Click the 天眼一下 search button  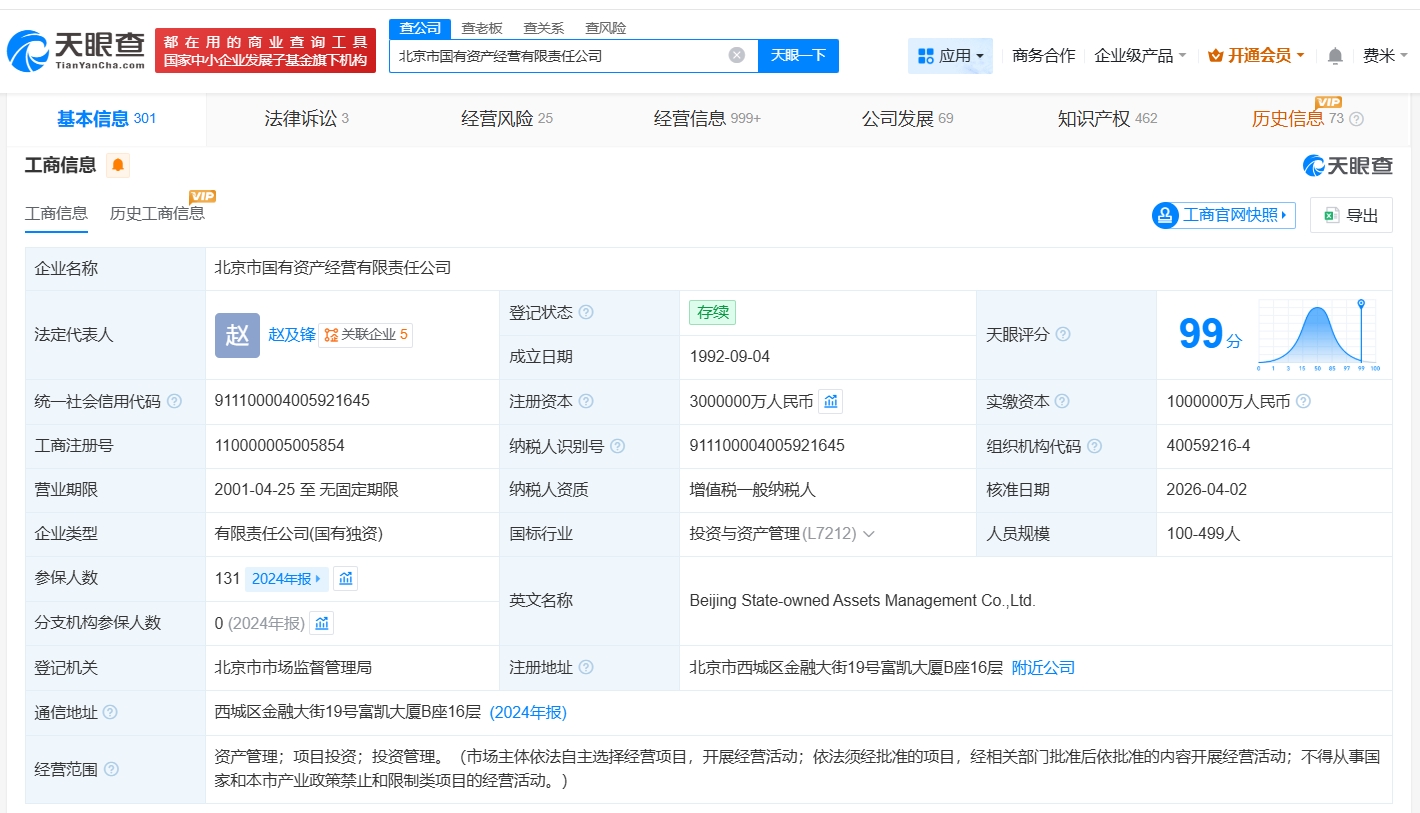[x=799, y=56]
